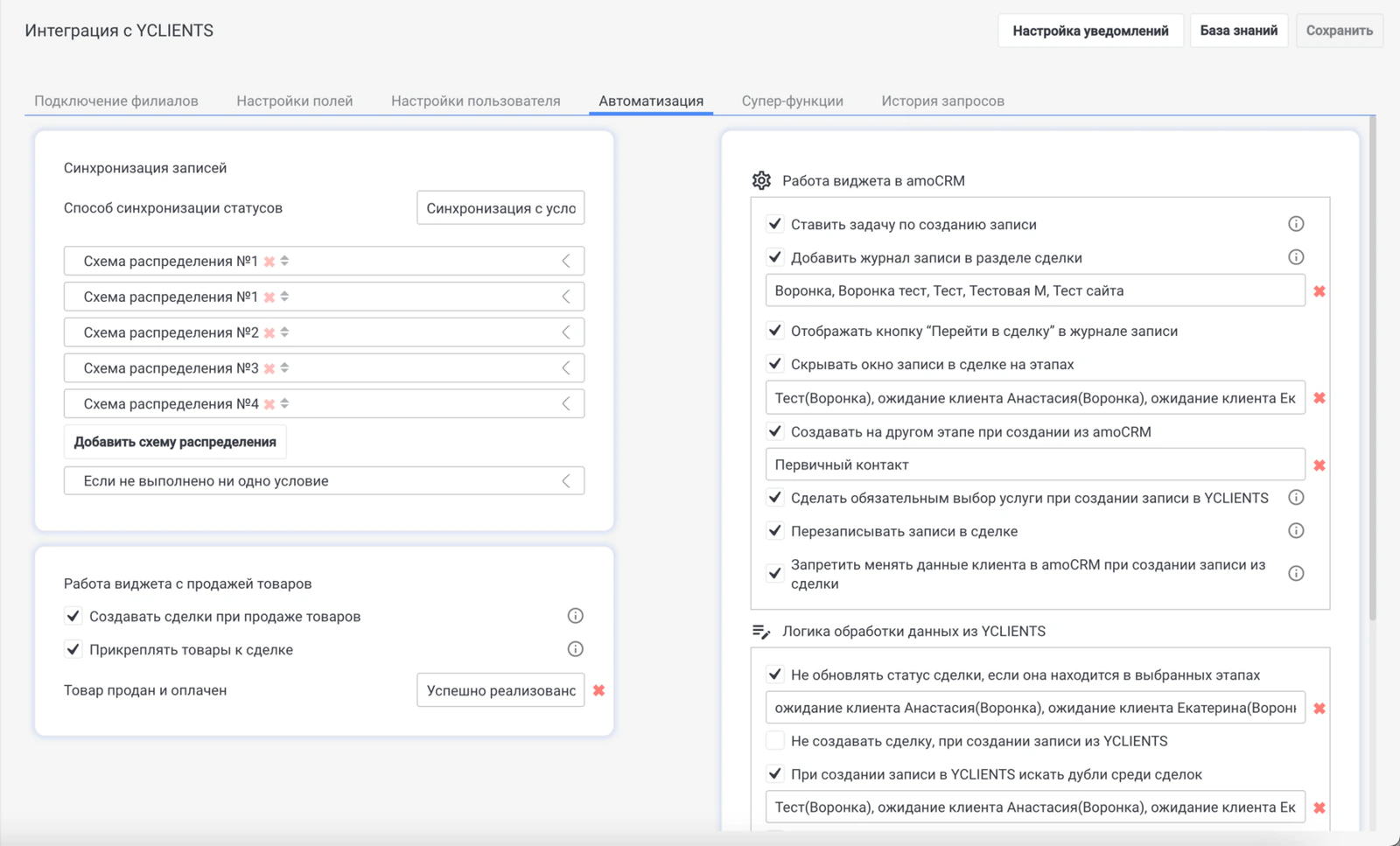Info icon for Сделать обязательным выбор услуги

click(x=1296, y=498)
